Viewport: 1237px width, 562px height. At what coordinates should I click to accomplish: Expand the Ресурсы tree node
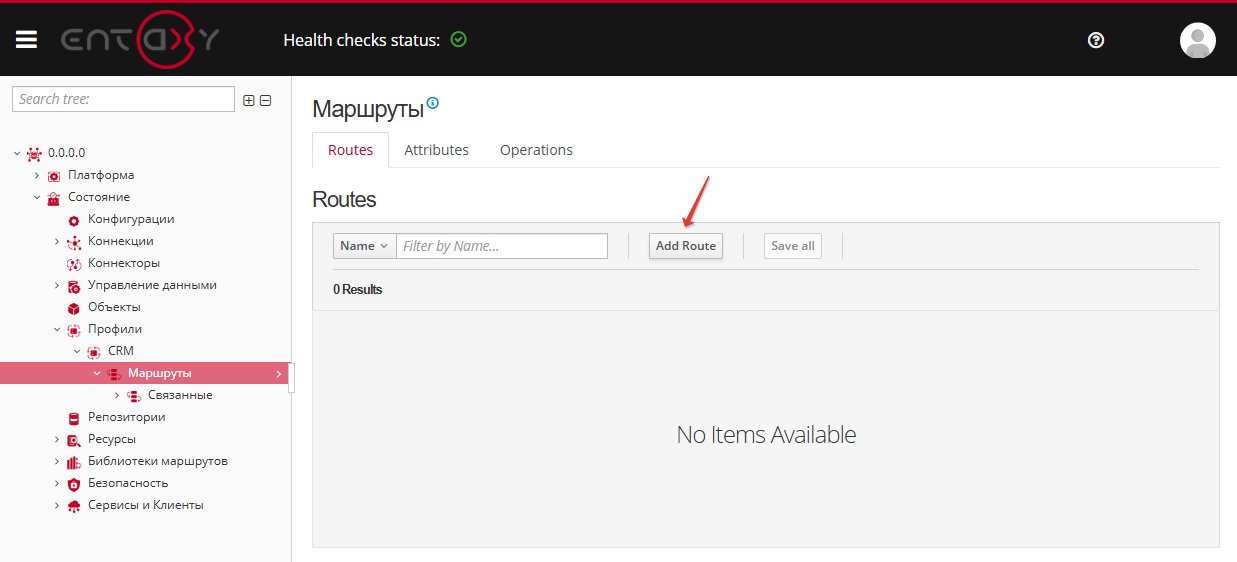(x=57, y=439)
